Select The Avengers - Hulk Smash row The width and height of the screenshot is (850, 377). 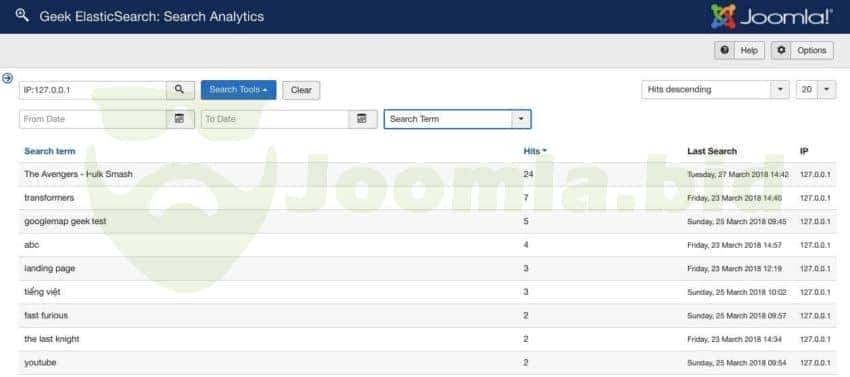(427, 175)
